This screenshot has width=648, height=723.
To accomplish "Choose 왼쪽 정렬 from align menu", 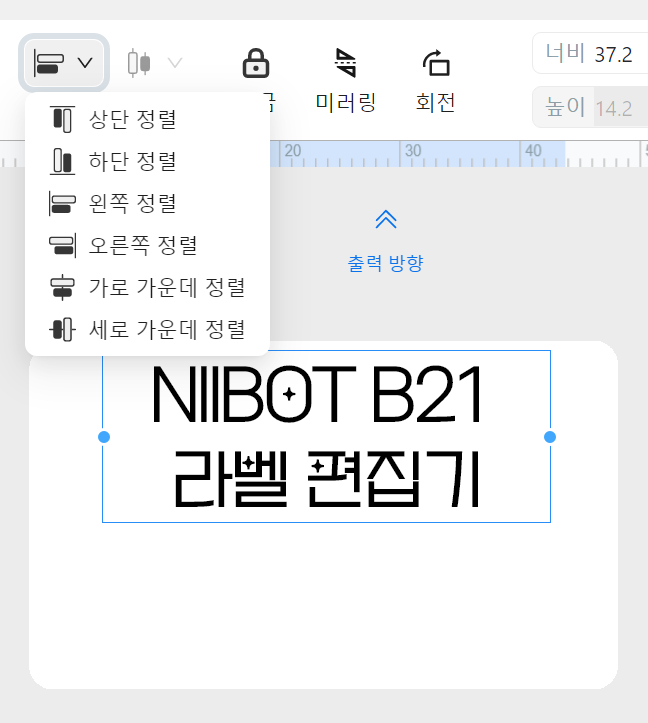I will [147, 203].
